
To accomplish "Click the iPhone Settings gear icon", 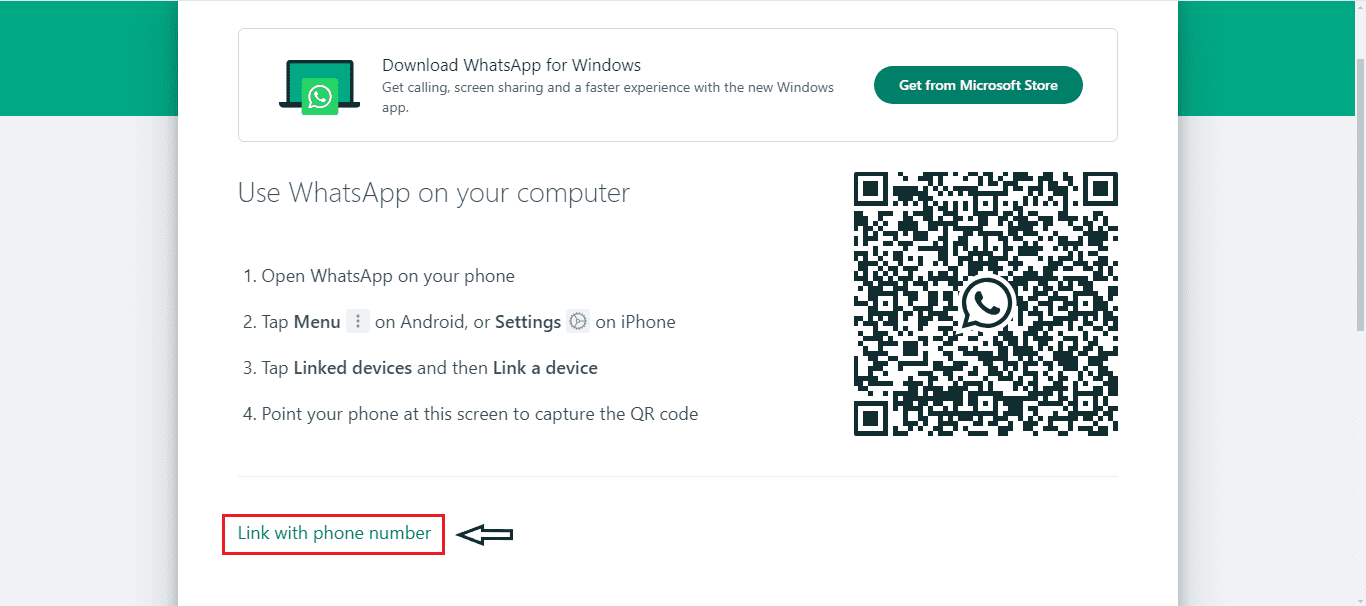I will pos(578,321).
